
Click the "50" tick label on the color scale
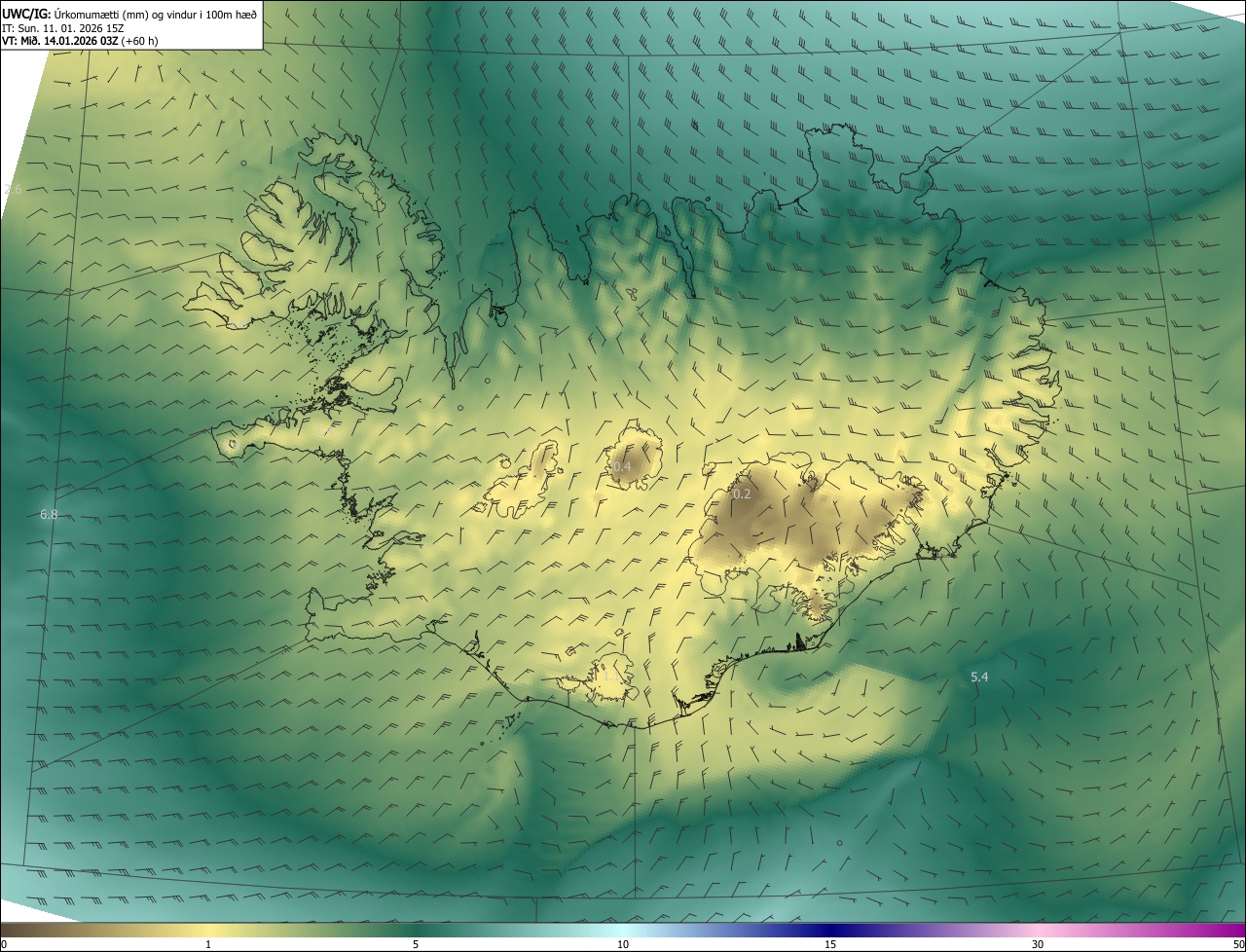coord(1238,945)
